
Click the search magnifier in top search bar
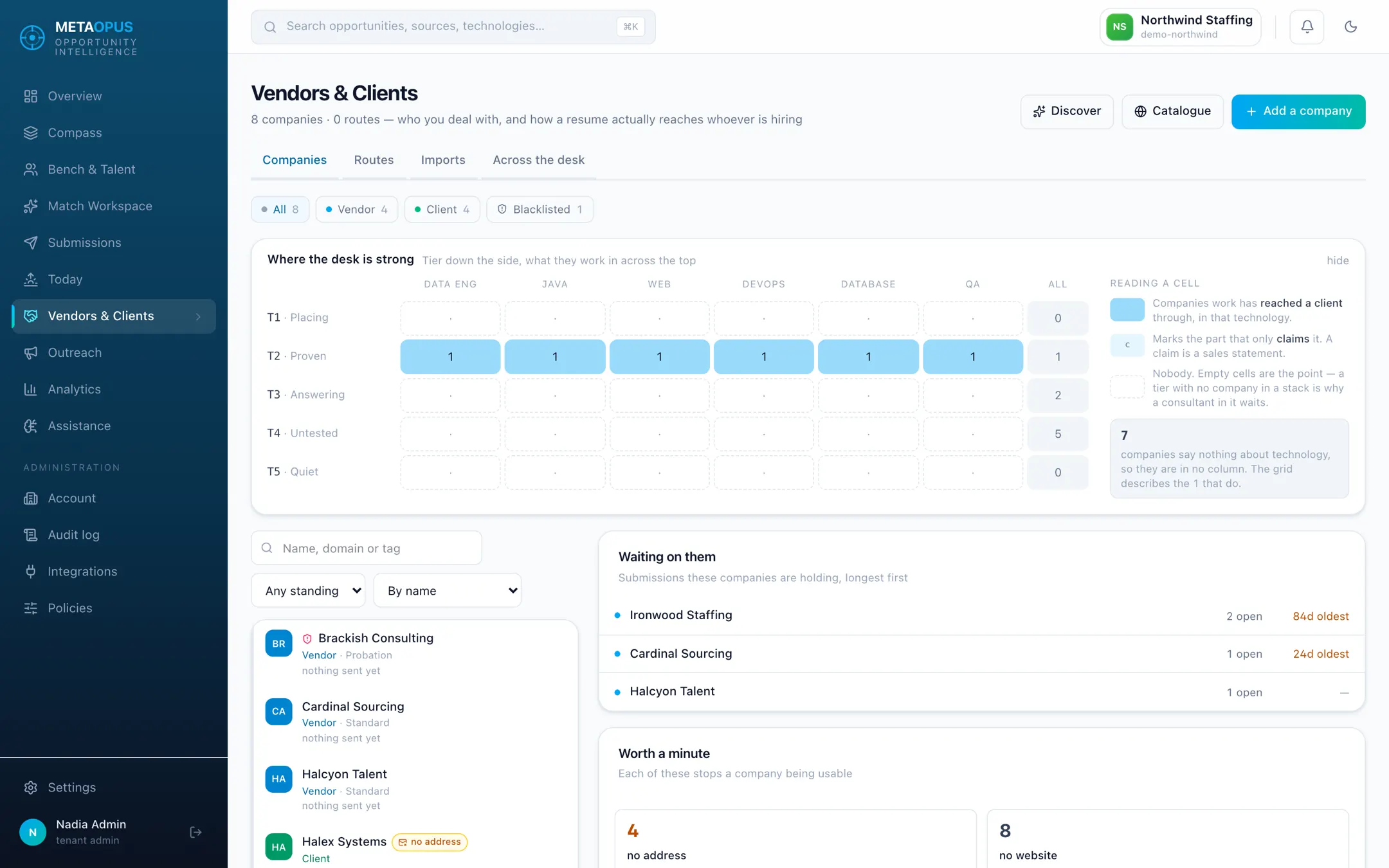pyautogui.click(x=270, y=27)
